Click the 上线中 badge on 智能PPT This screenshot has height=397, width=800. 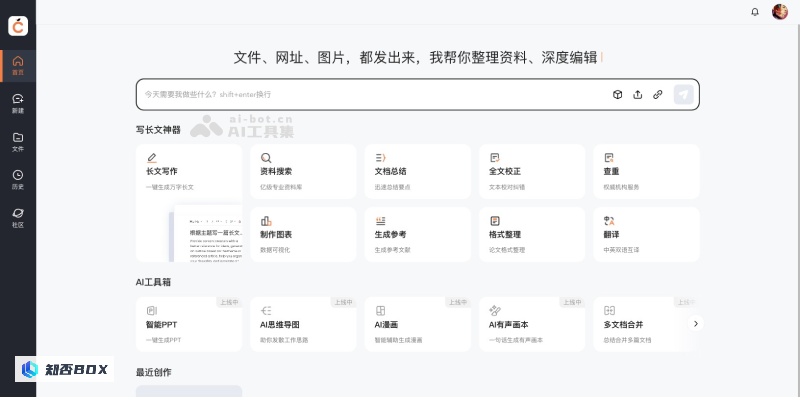229,302
